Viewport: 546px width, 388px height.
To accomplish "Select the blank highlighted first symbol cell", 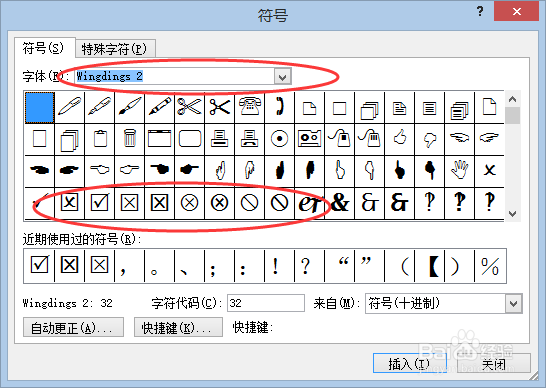I will click(x=40, y=107).
